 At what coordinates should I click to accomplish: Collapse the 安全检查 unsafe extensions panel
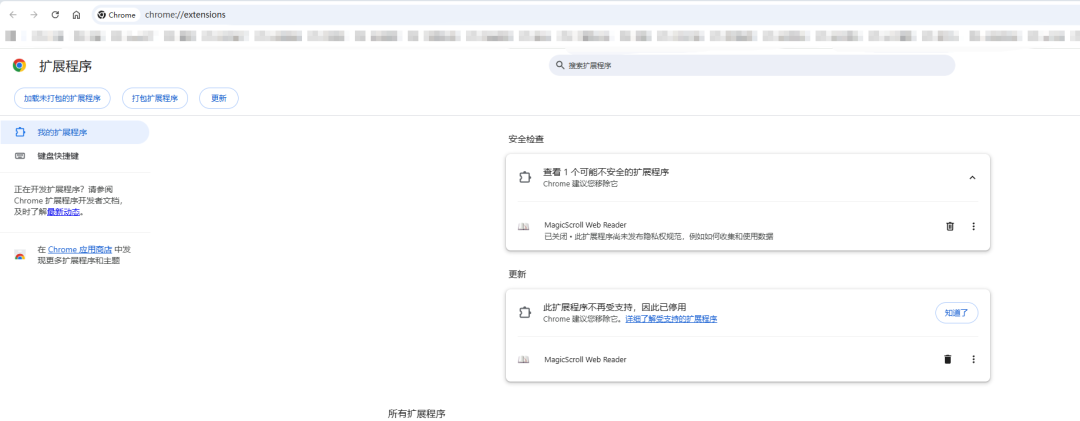click(x=972, y=177)
